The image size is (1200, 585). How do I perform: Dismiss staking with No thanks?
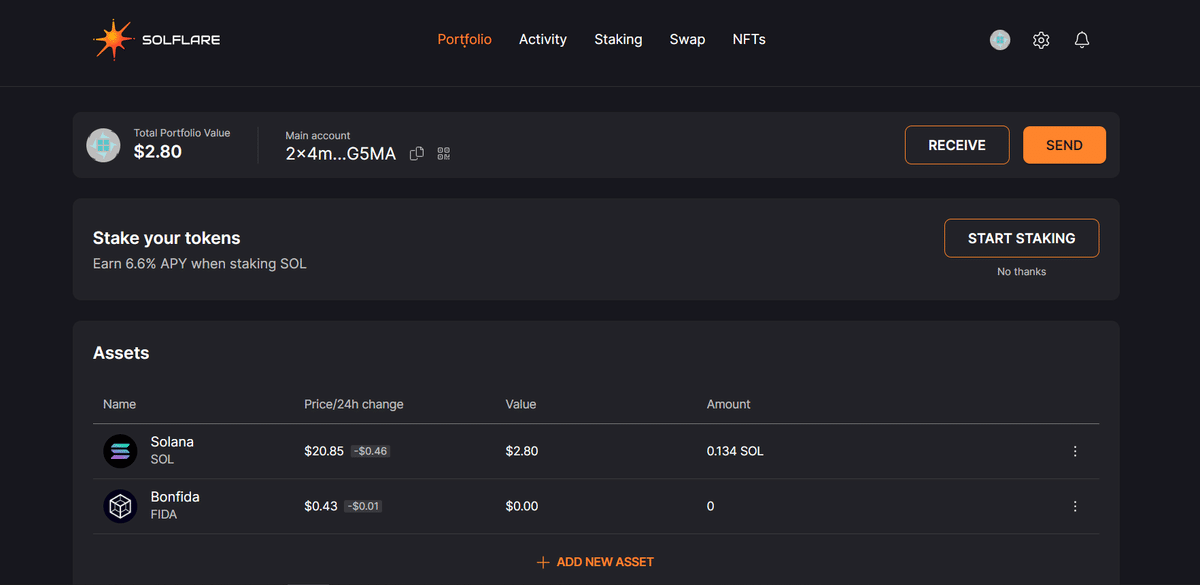click(x=1021, y=272)
